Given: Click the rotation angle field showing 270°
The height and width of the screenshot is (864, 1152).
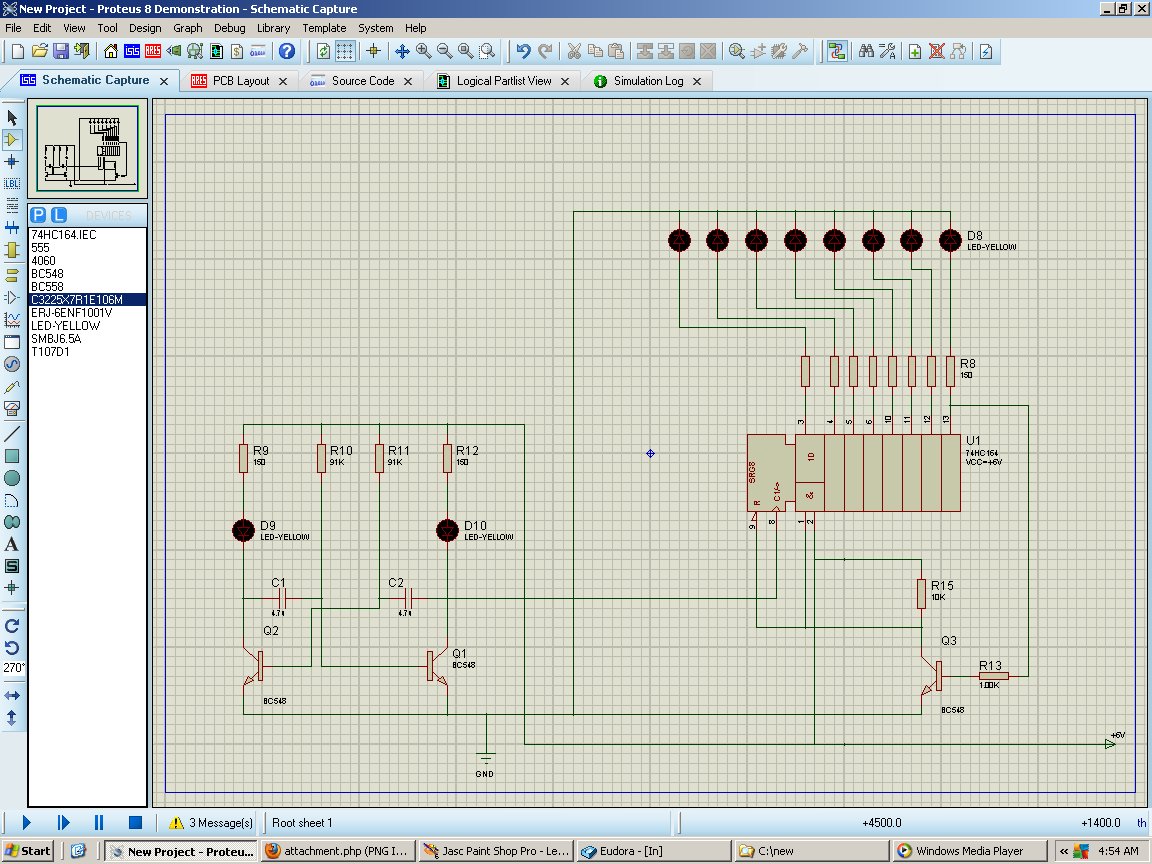Looking at the screenshot, I should click(12, 668).
